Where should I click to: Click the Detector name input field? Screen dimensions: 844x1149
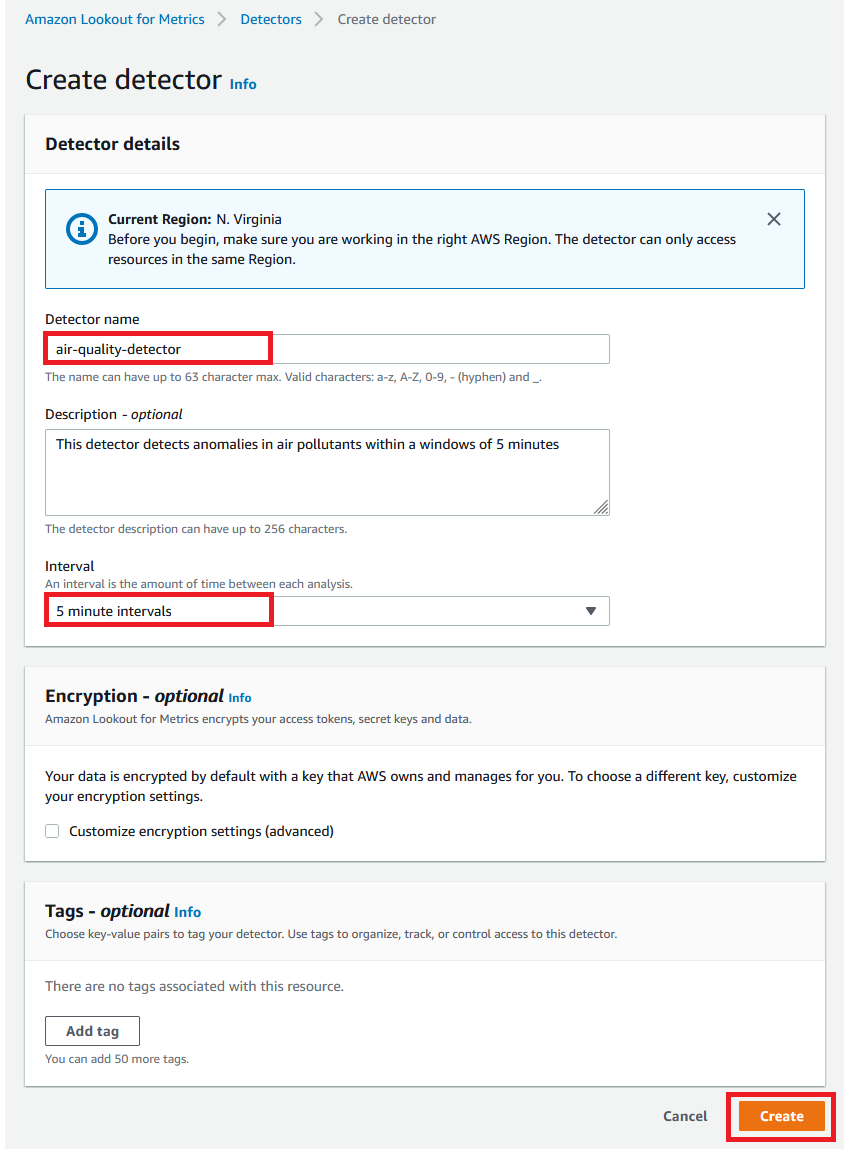(327, 349)
